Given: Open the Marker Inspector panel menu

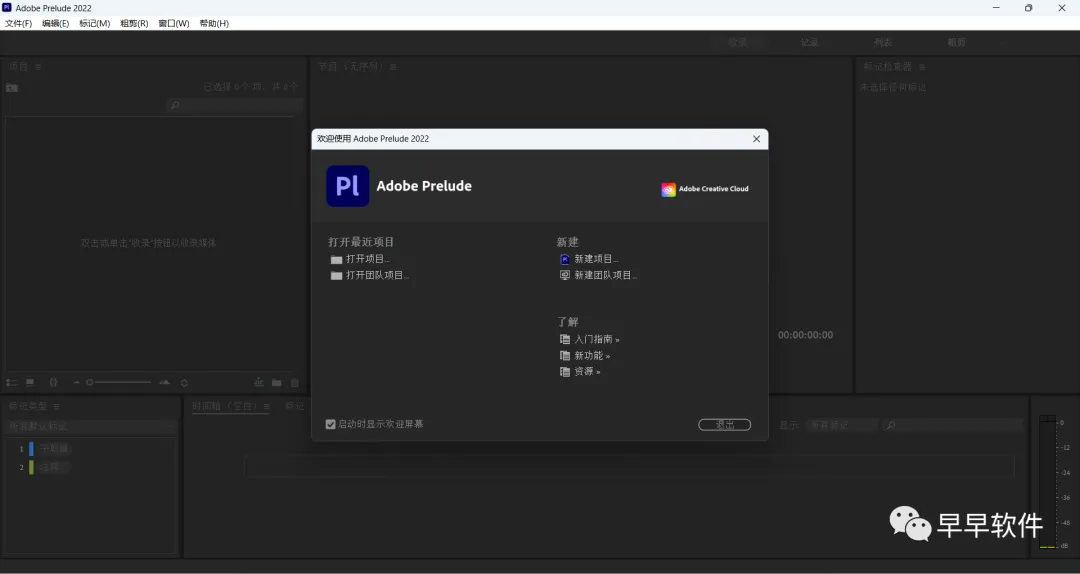Looking at the screenshot, I should pyautogui.click(x=922, y=67).
